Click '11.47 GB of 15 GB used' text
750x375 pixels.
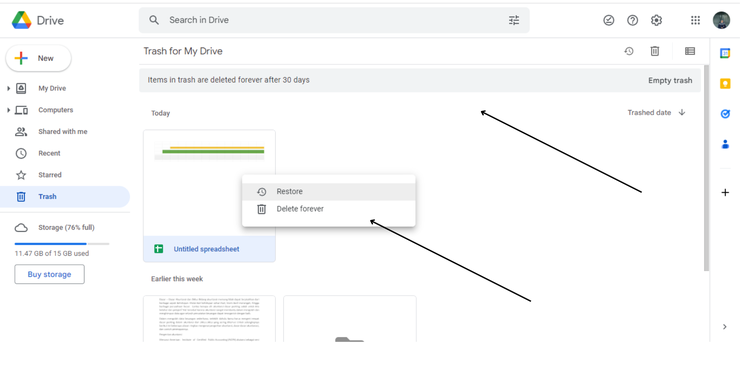click(52, 254)
